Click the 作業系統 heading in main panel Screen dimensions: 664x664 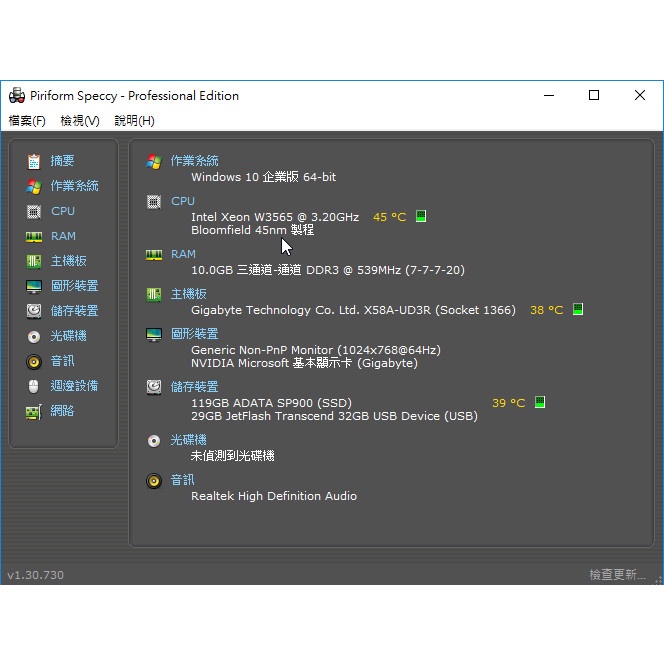[x=194, y=161]
